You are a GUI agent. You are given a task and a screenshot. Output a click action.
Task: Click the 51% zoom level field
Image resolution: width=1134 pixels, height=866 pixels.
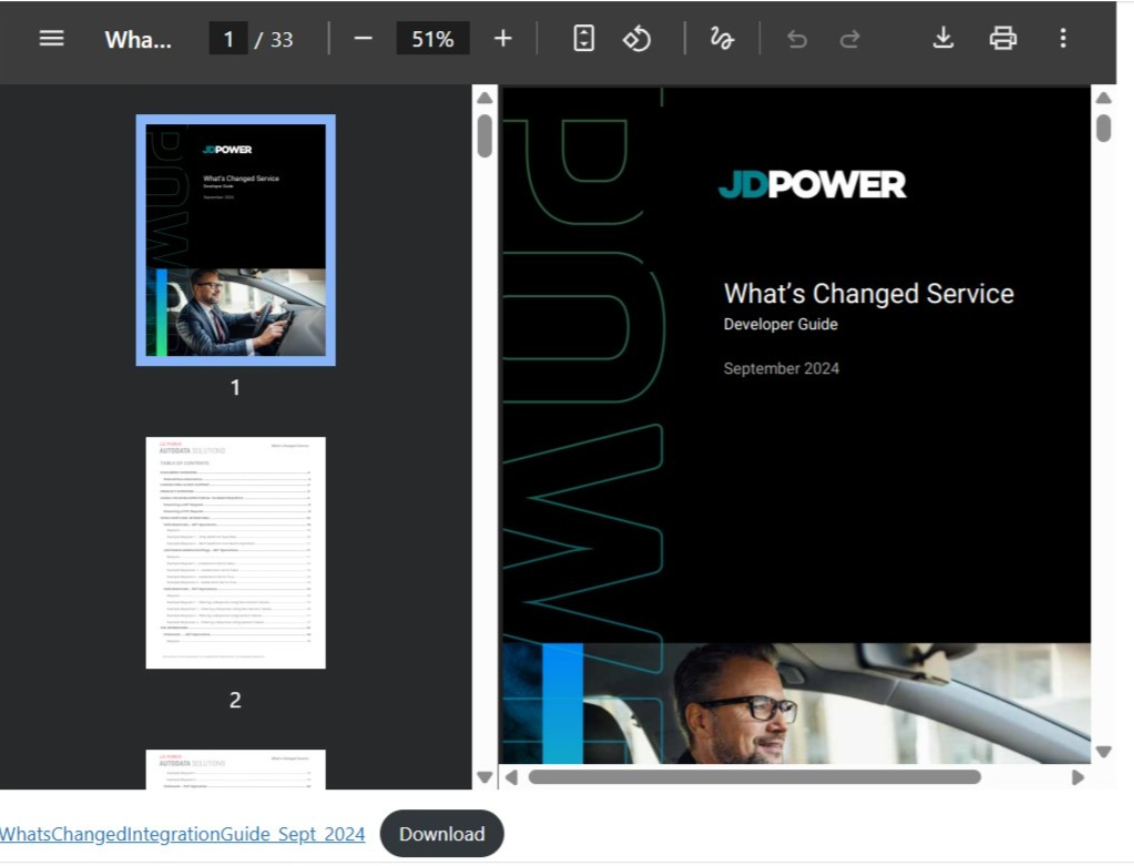click(433, 39)
